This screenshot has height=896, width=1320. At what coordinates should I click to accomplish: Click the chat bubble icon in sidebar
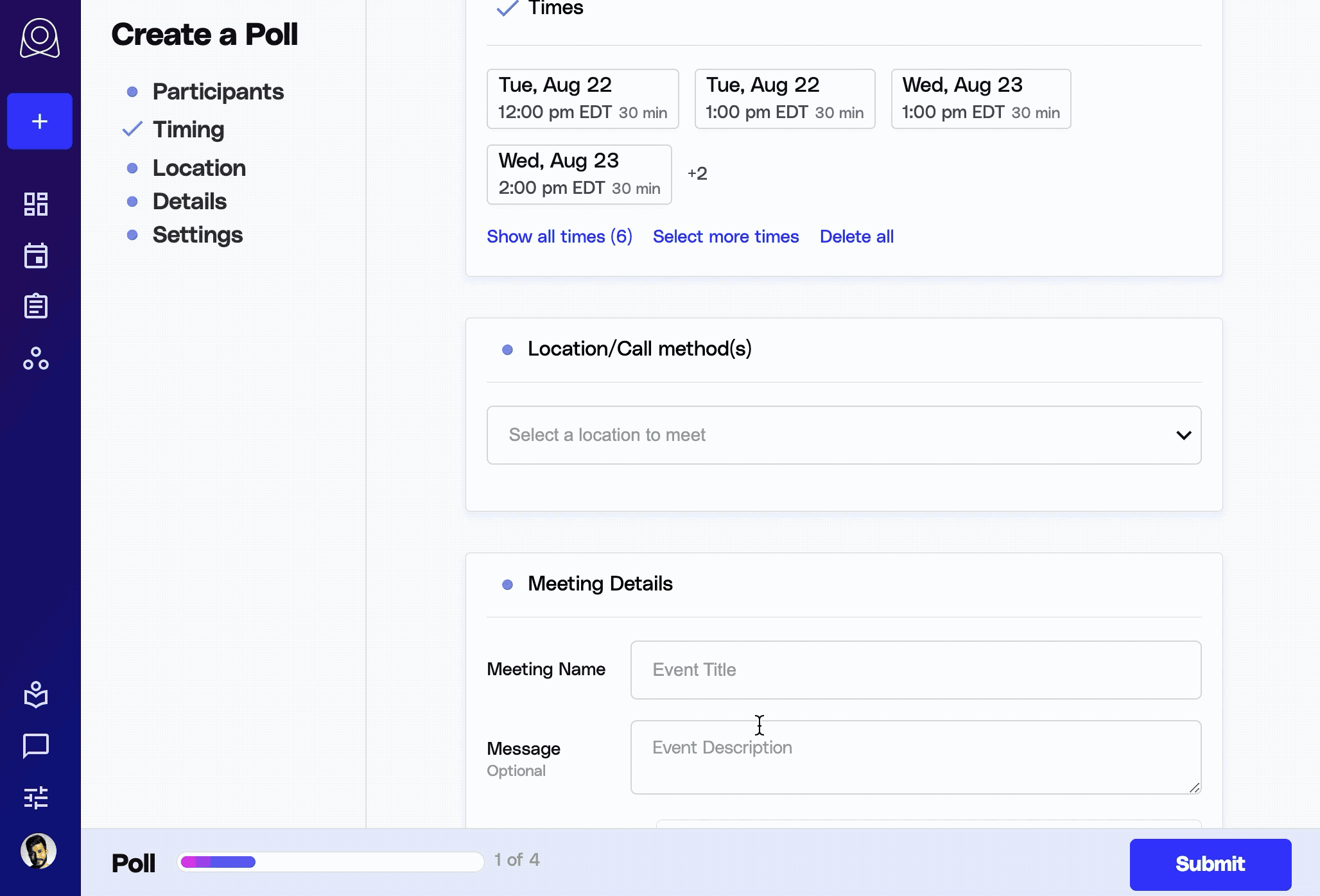click(36, 746)
